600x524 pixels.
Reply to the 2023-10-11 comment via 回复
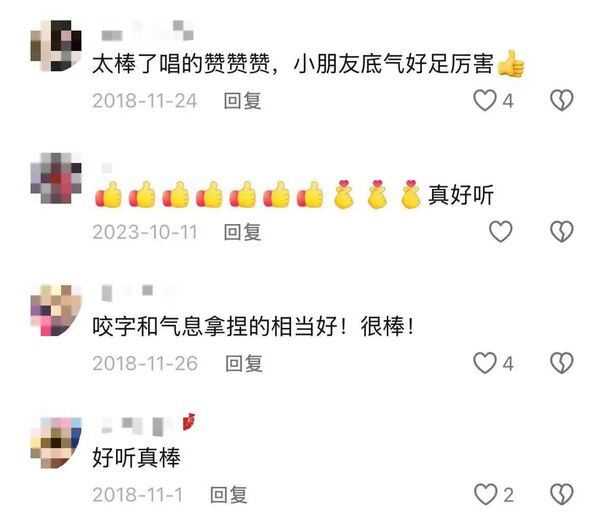[243, 232]
